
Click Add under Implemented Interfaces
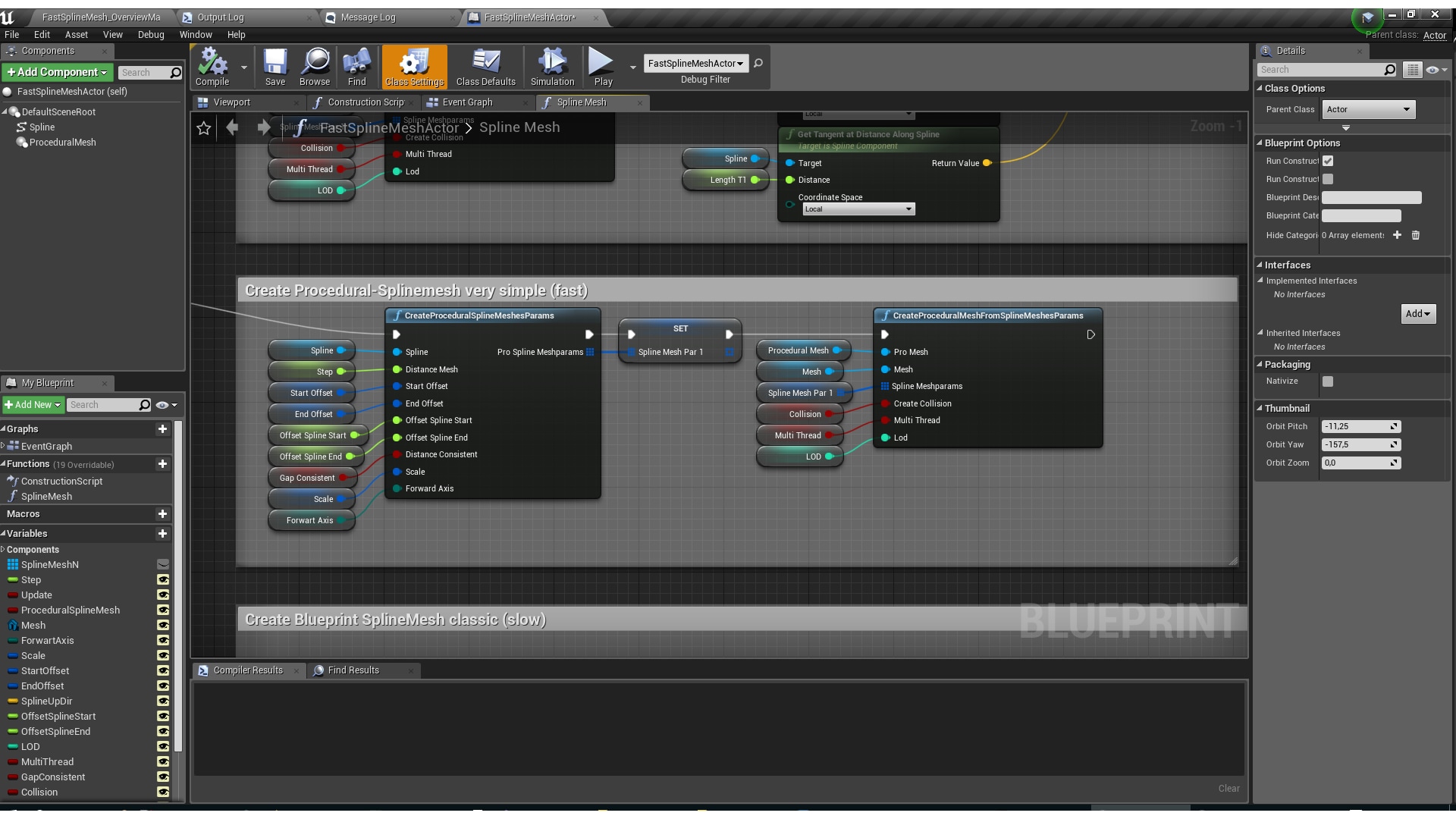[x=1417, y=313]
